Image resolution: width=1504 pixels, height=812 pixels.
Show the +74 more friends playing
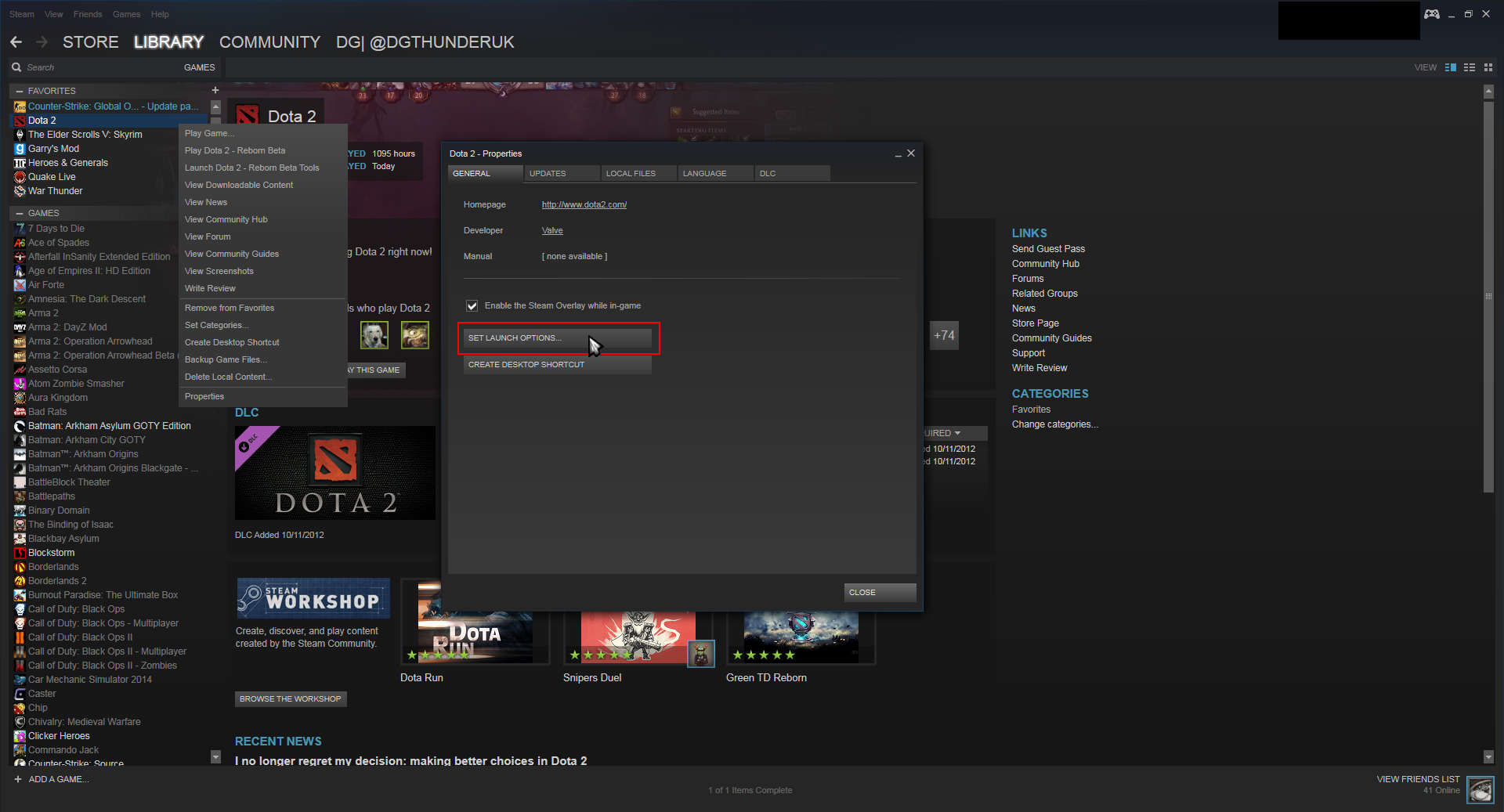tap(944, 335)
